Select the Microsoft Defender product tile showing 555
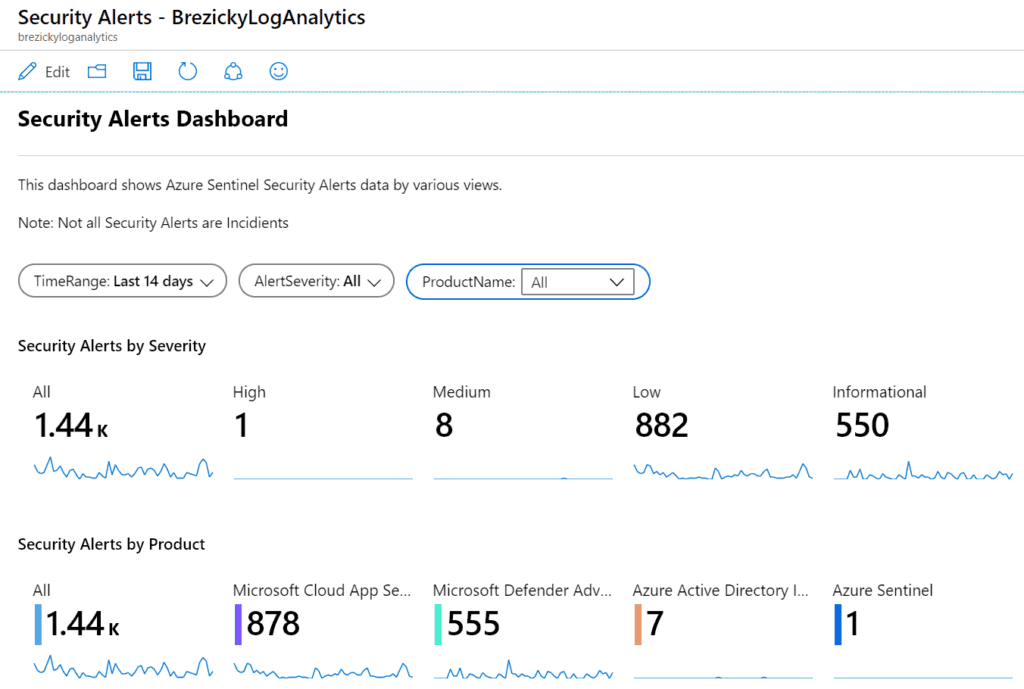Viewport: 1024px width, 689px height. pos(523,630)
